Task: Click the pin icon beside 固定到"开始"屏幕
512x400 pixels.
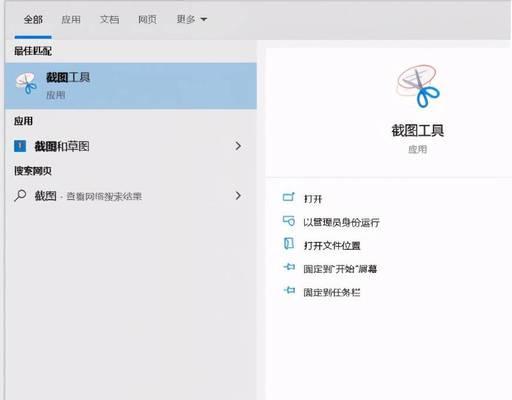Action: [289, 267]
